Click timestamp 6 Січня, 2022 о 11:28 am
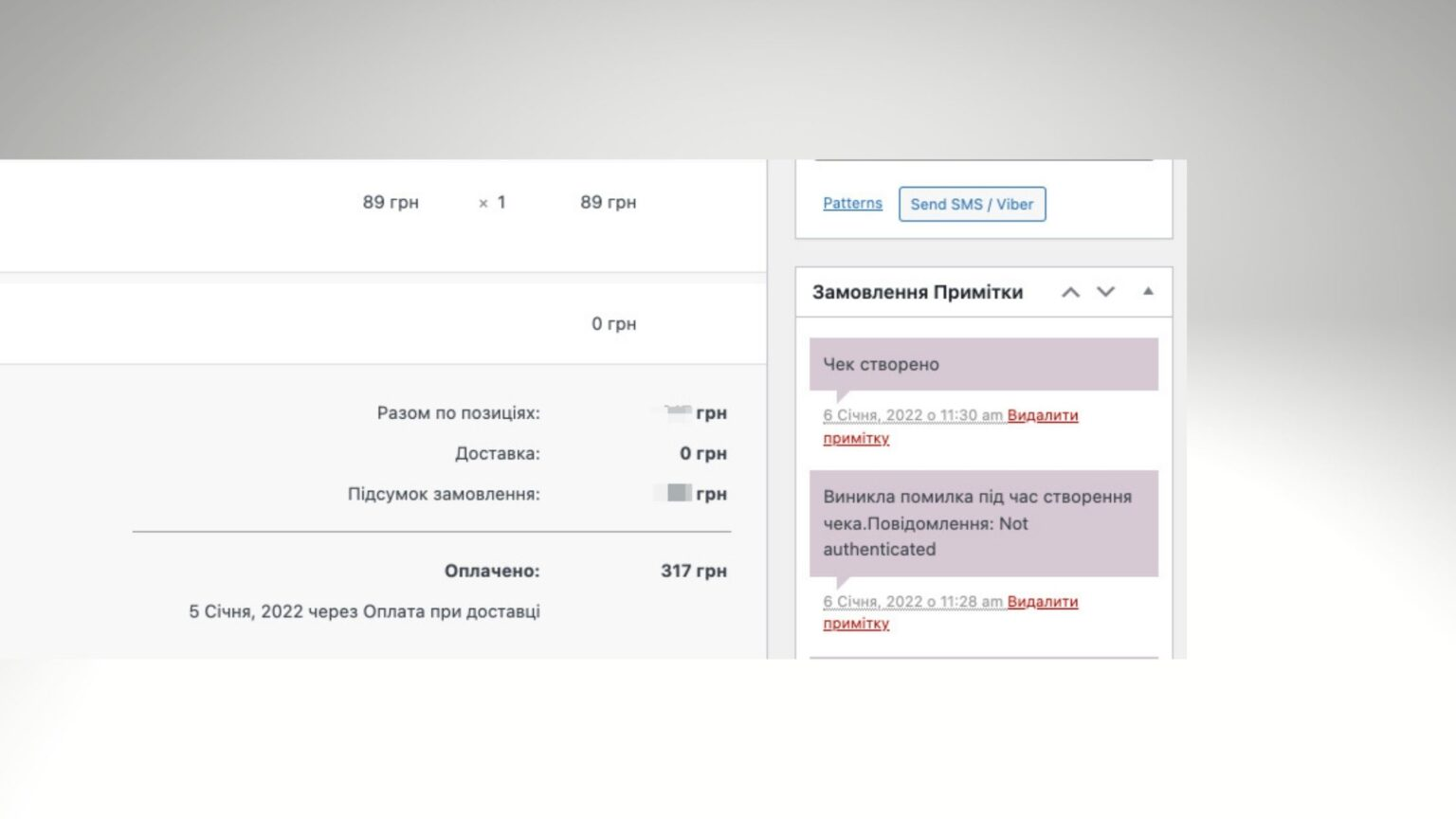The width and height of the screenshot is (1456, 819). [912, 602]
